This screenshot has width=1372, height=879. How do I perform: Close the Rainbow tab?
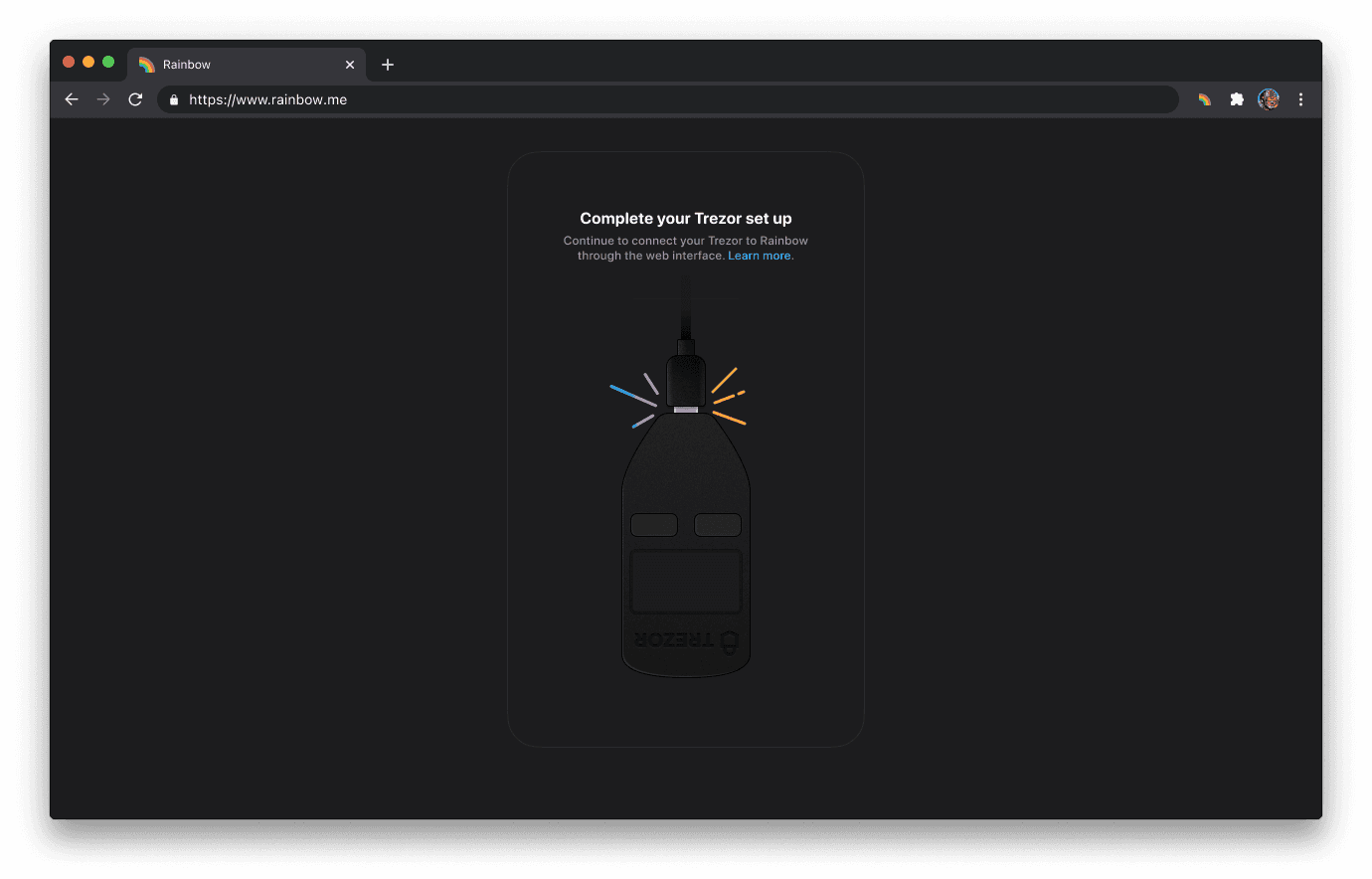pyautogui.click(x=350, y=65)
